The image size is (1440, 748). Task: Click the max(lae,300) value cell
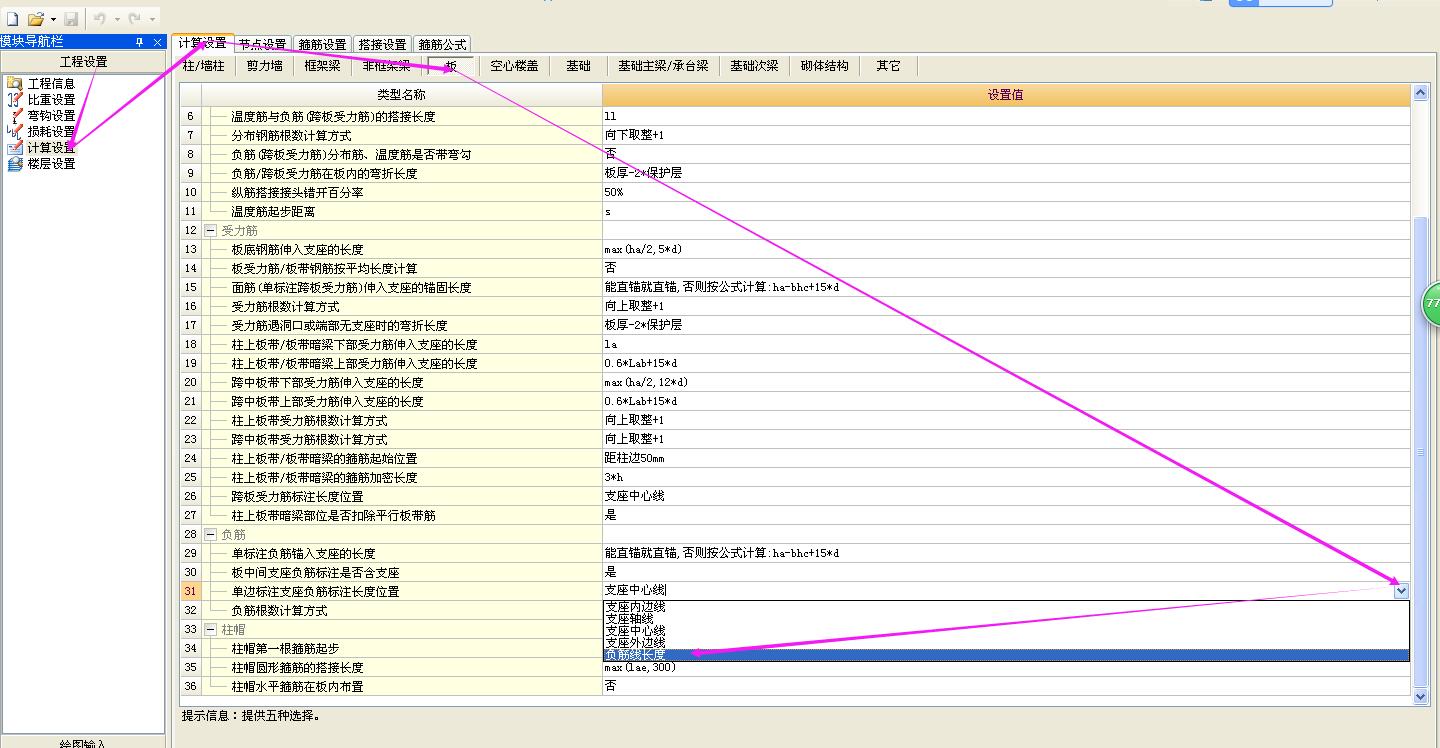coord(1006,667)
